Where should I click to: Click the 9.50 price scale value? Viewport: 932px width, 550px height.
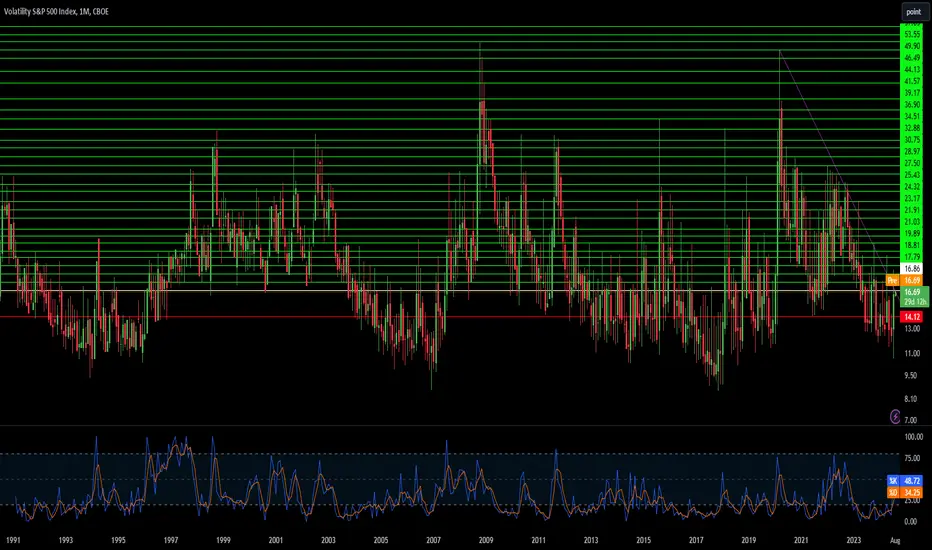(x=911, y=375)
